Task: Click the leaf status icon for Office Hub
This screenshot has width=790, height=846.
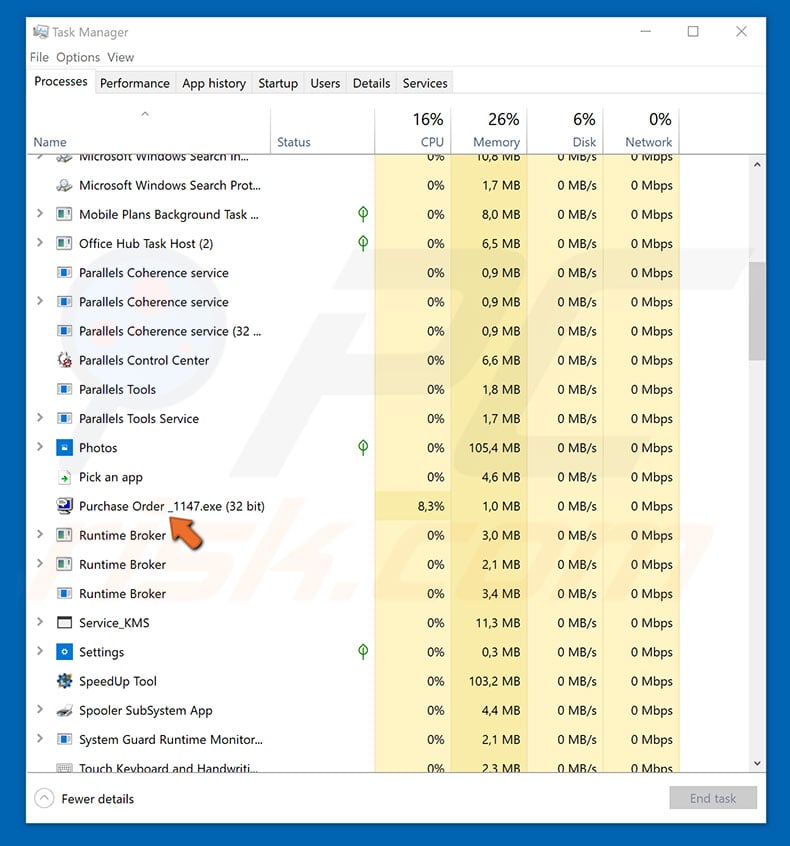Action: click(x=363, y=243)
